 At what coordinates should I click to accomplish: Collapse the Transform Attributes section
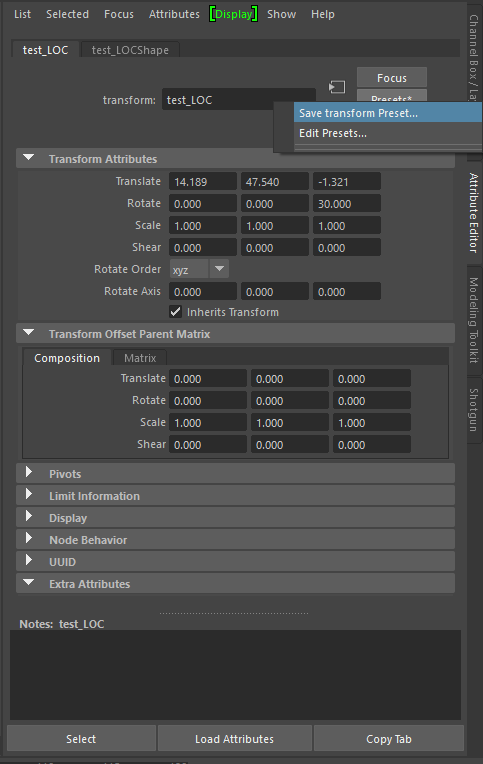pyautogui.click(x=29, y=158)
